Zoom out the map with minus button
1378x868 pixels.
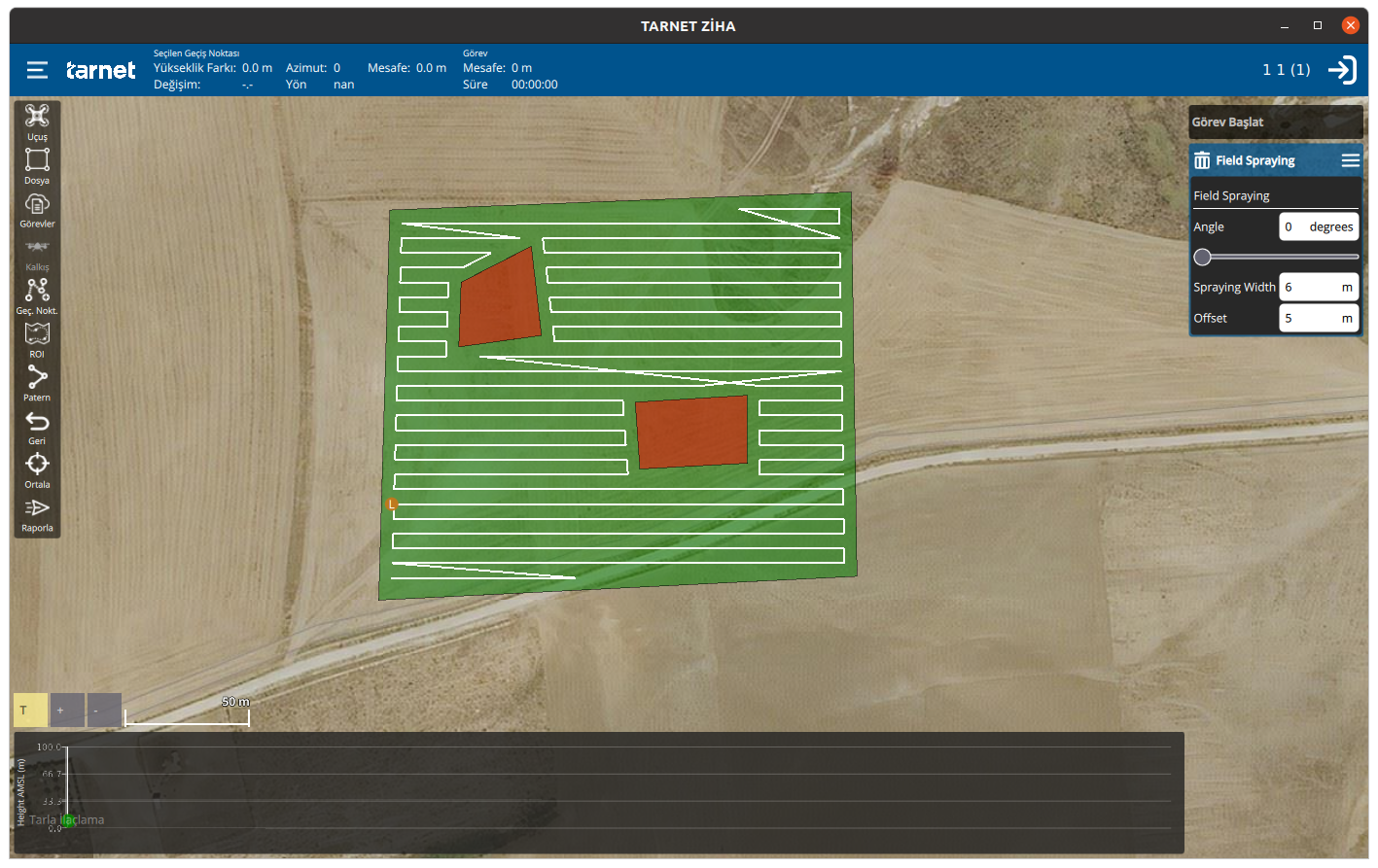tap(104, 711)
